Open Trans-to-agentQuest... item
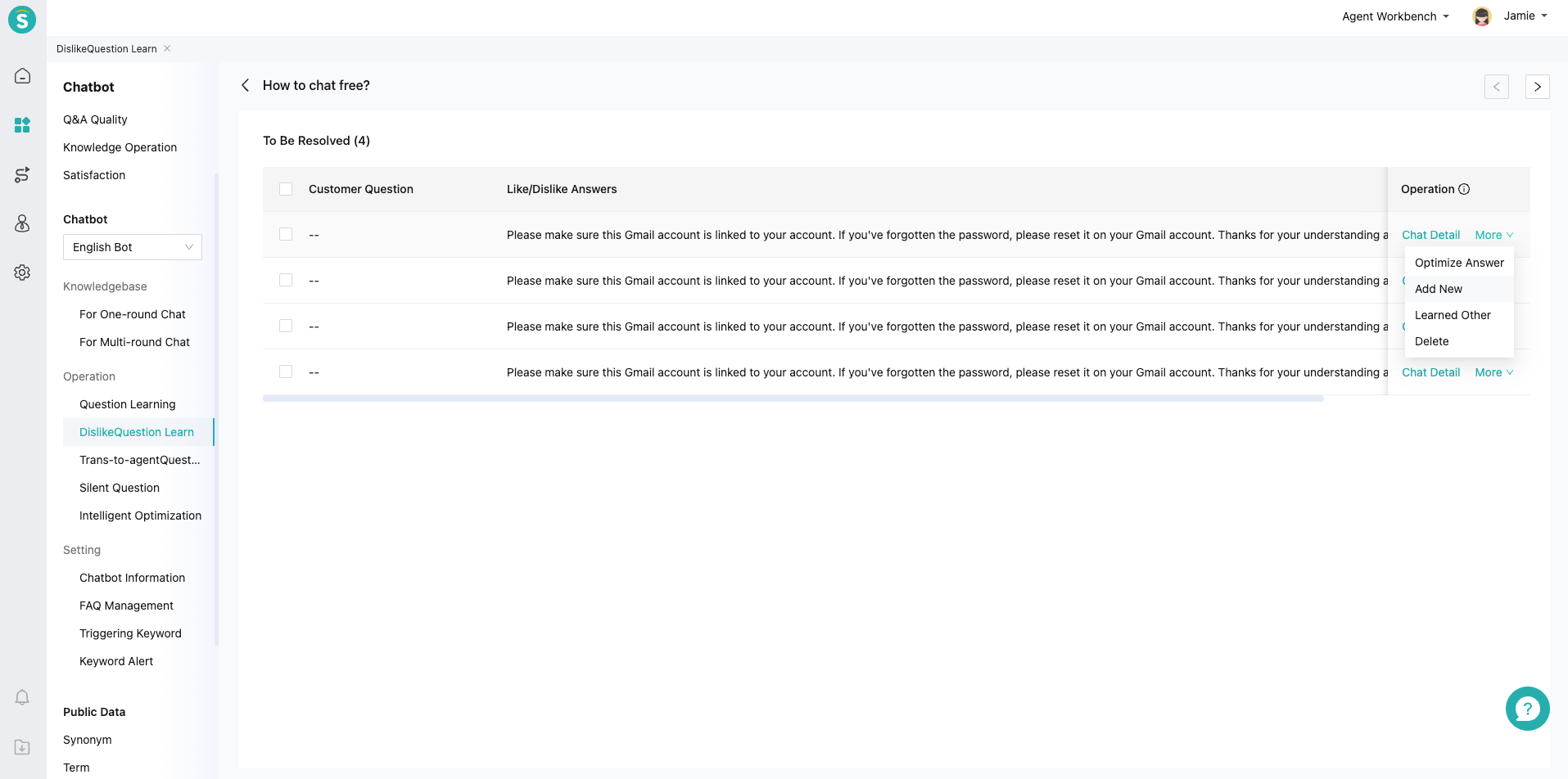 139,460
